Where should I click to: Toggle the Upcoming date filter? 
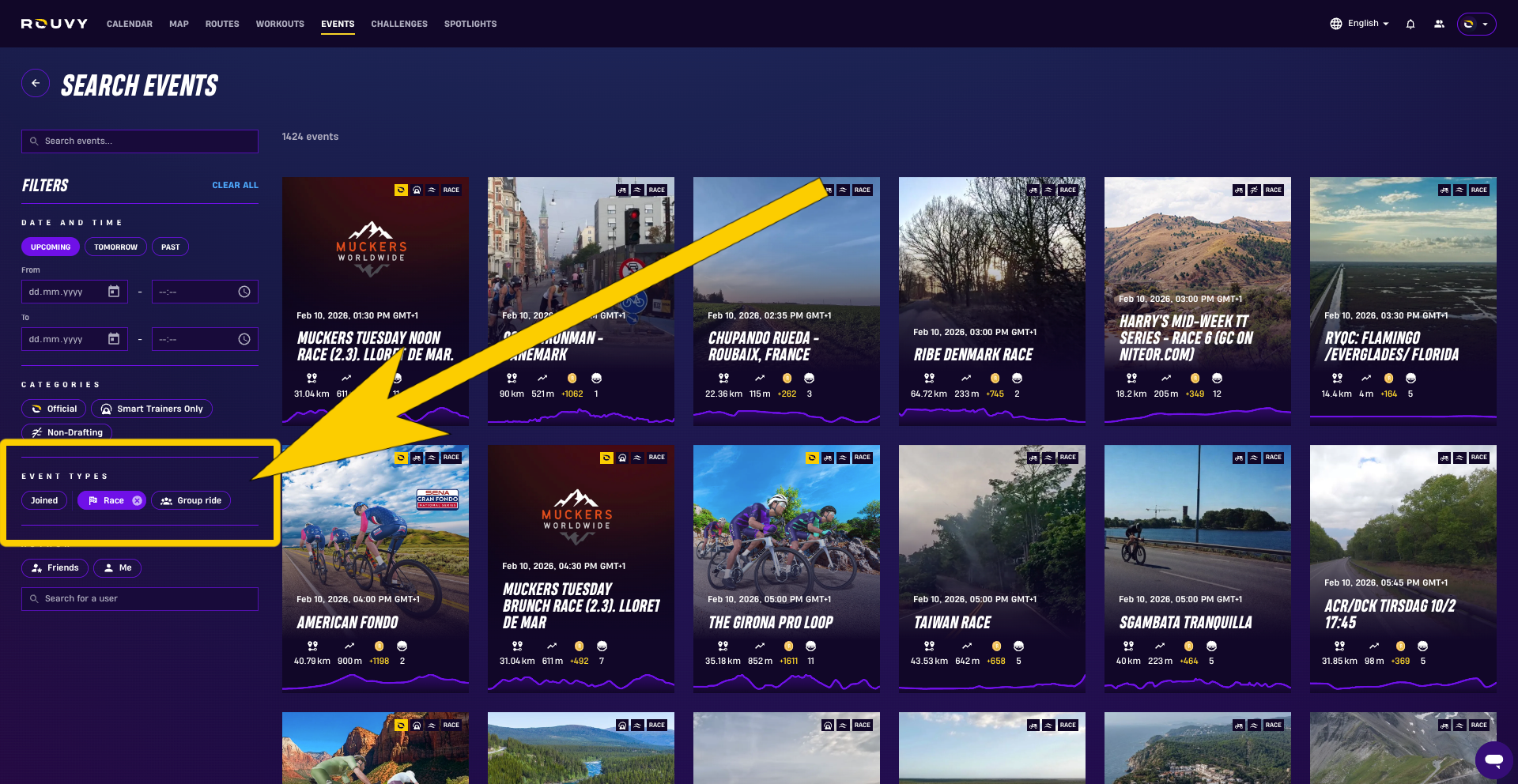point(51,247)
